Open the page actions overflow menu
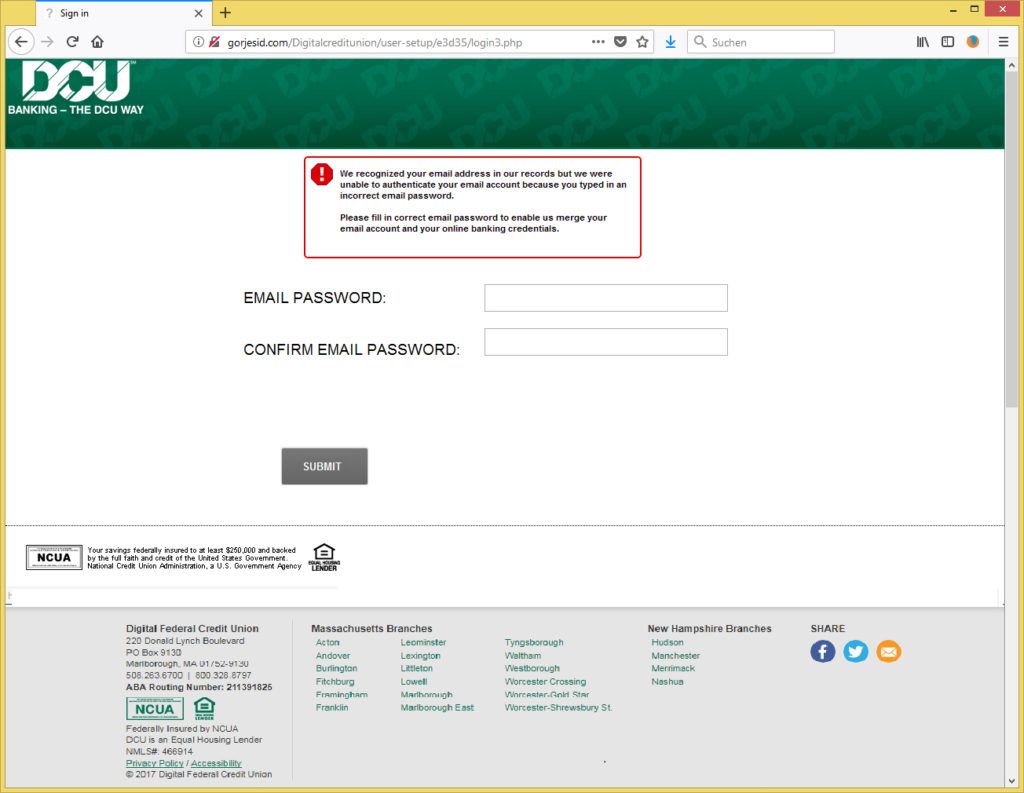The height and width of the screenshot is (793, 1024). (598, 42)
